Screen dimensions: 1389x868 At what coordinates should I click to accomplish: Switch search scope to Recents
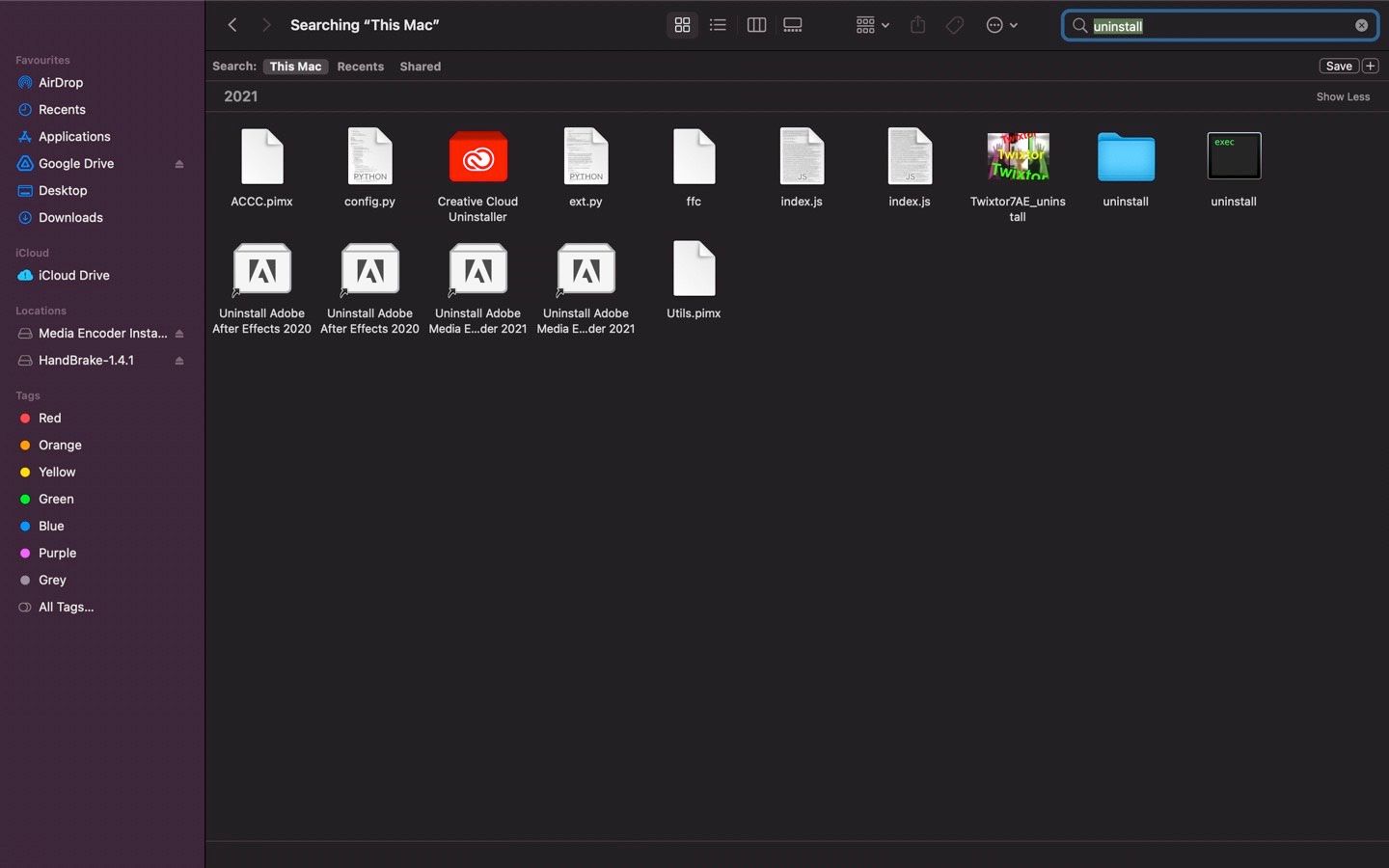tap(360, 66)
